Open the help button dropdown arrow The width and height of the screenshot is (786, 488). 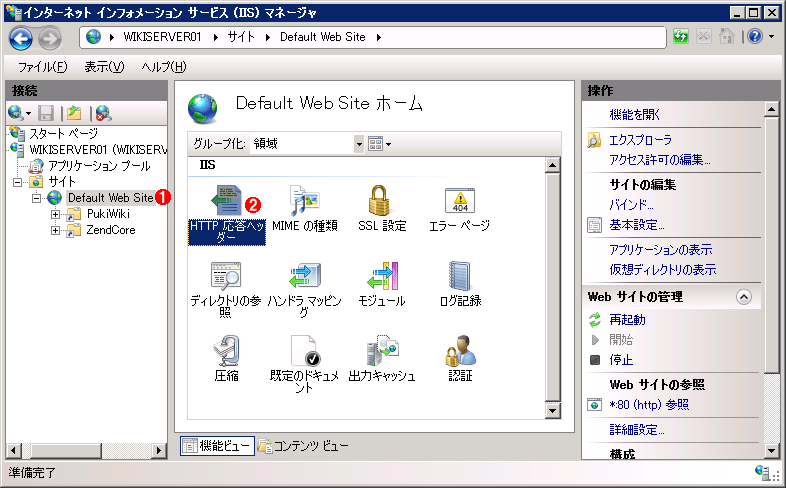pyautogui.click(x=771, y=37)
